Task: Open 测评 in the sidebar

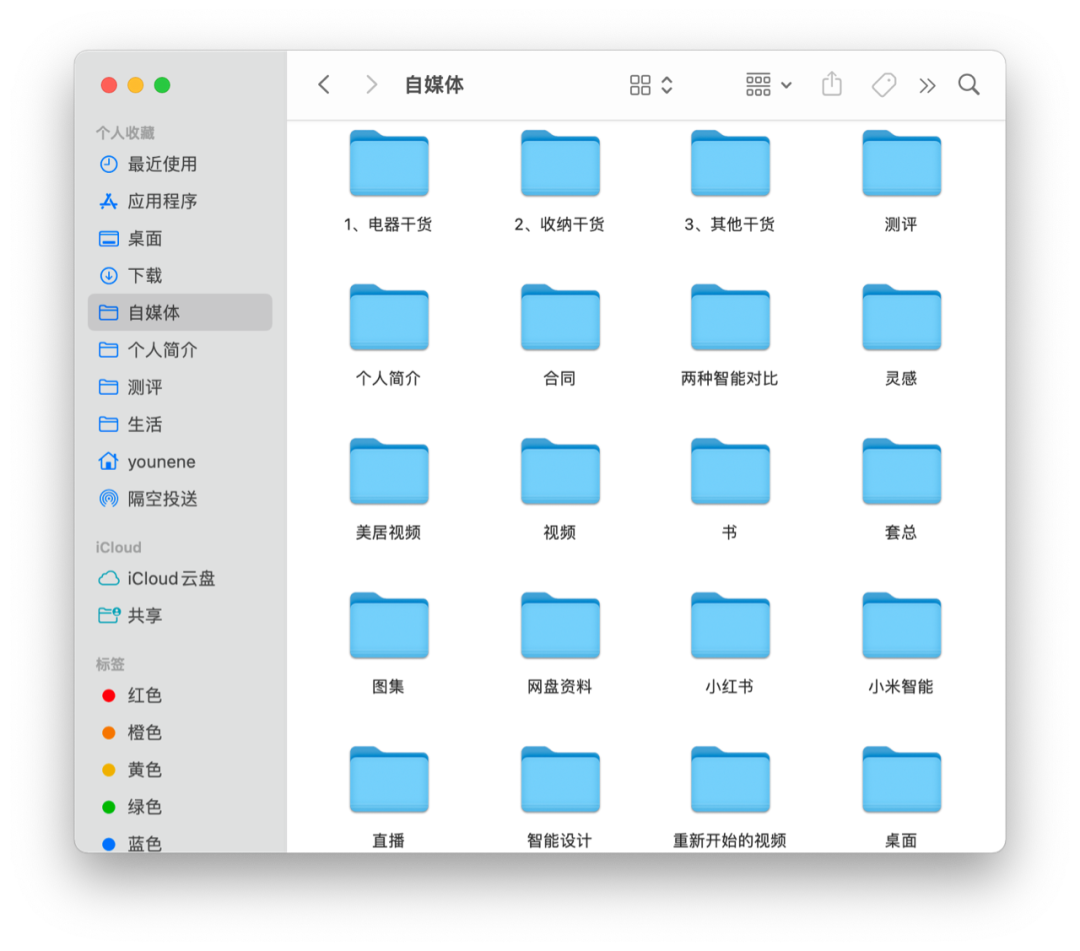Action: 180,387
